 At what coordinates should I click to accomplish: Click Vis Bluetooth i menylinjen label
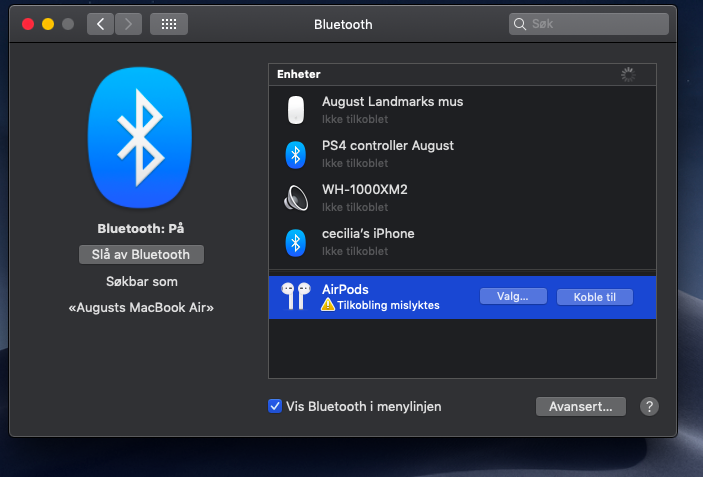(x=364, y=407)
